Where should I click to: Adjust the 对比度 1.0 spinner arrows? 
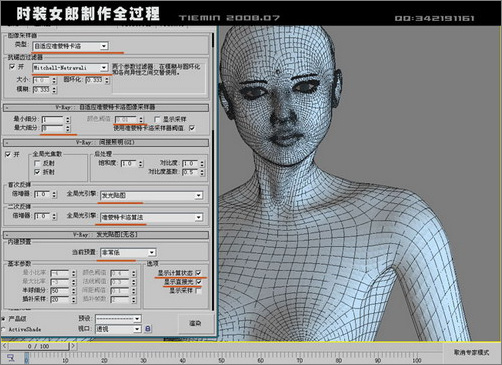(202, 164)
